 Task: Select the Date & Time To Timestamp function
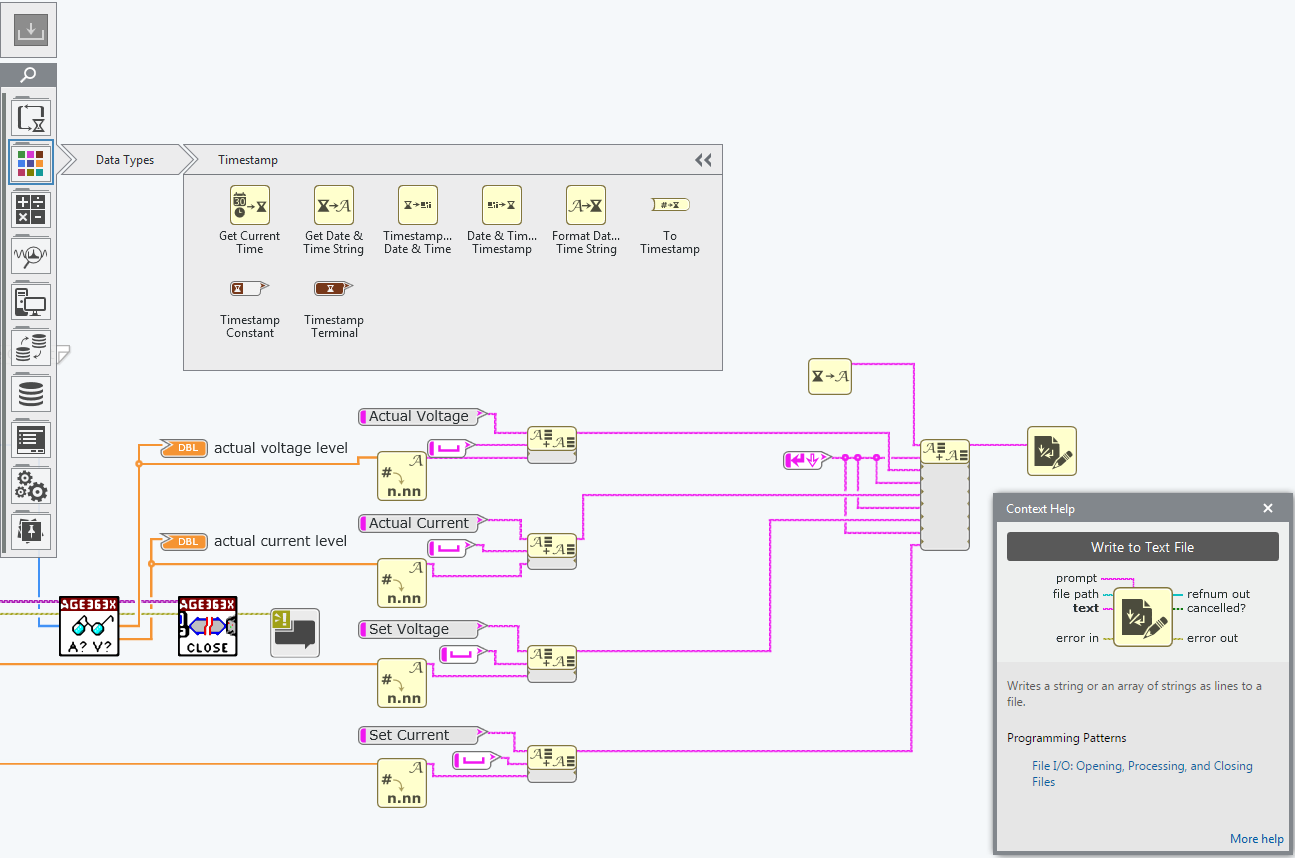(x=501, y=205)
